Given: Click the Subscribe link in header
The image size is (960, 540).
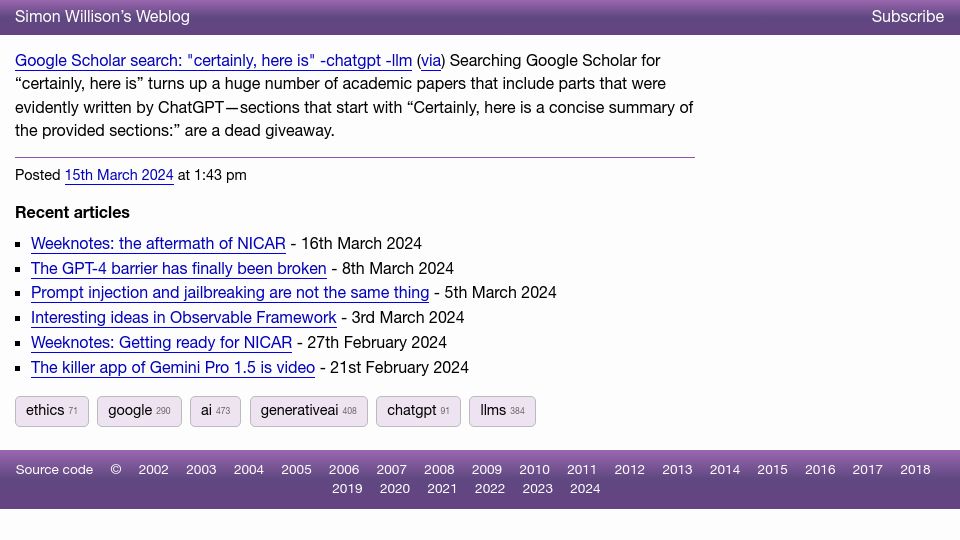Looking at the screenshot, I should (x=907, y=17).
